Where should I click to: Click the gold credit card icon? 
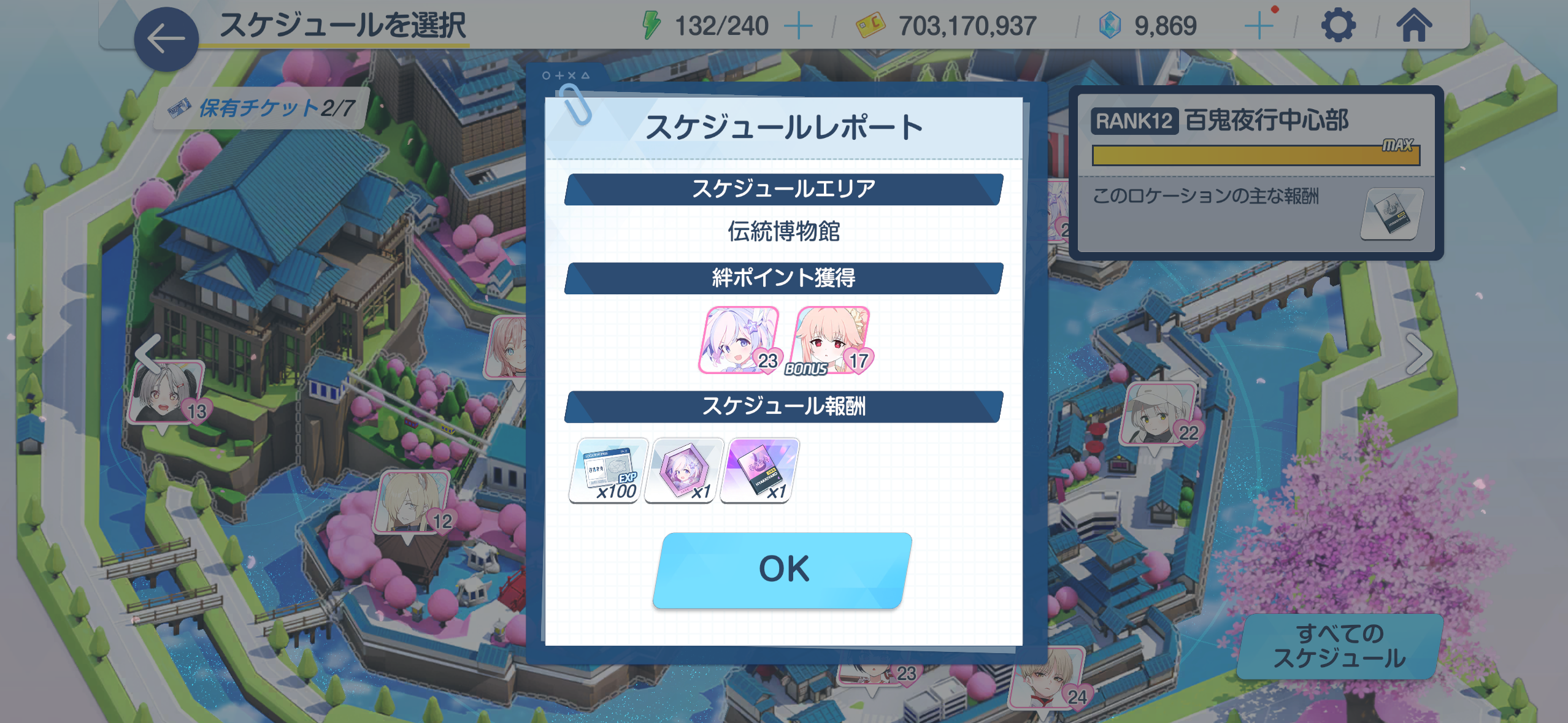(x=870, y=25)
